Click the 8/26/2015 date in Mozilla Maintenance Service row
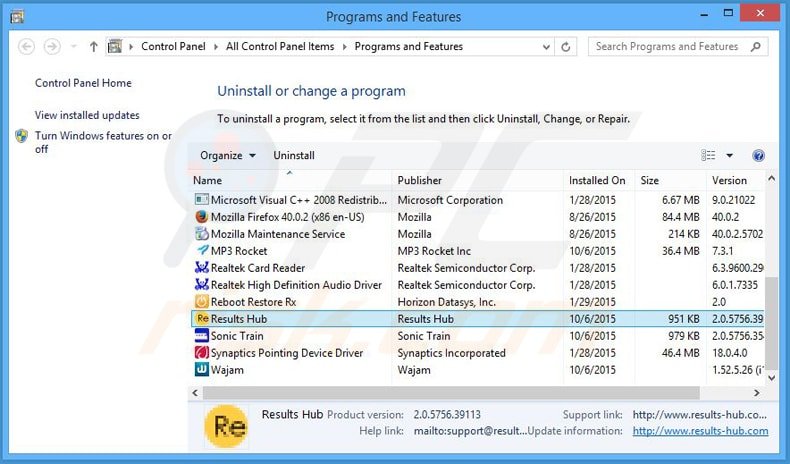 tap(592, 234)
